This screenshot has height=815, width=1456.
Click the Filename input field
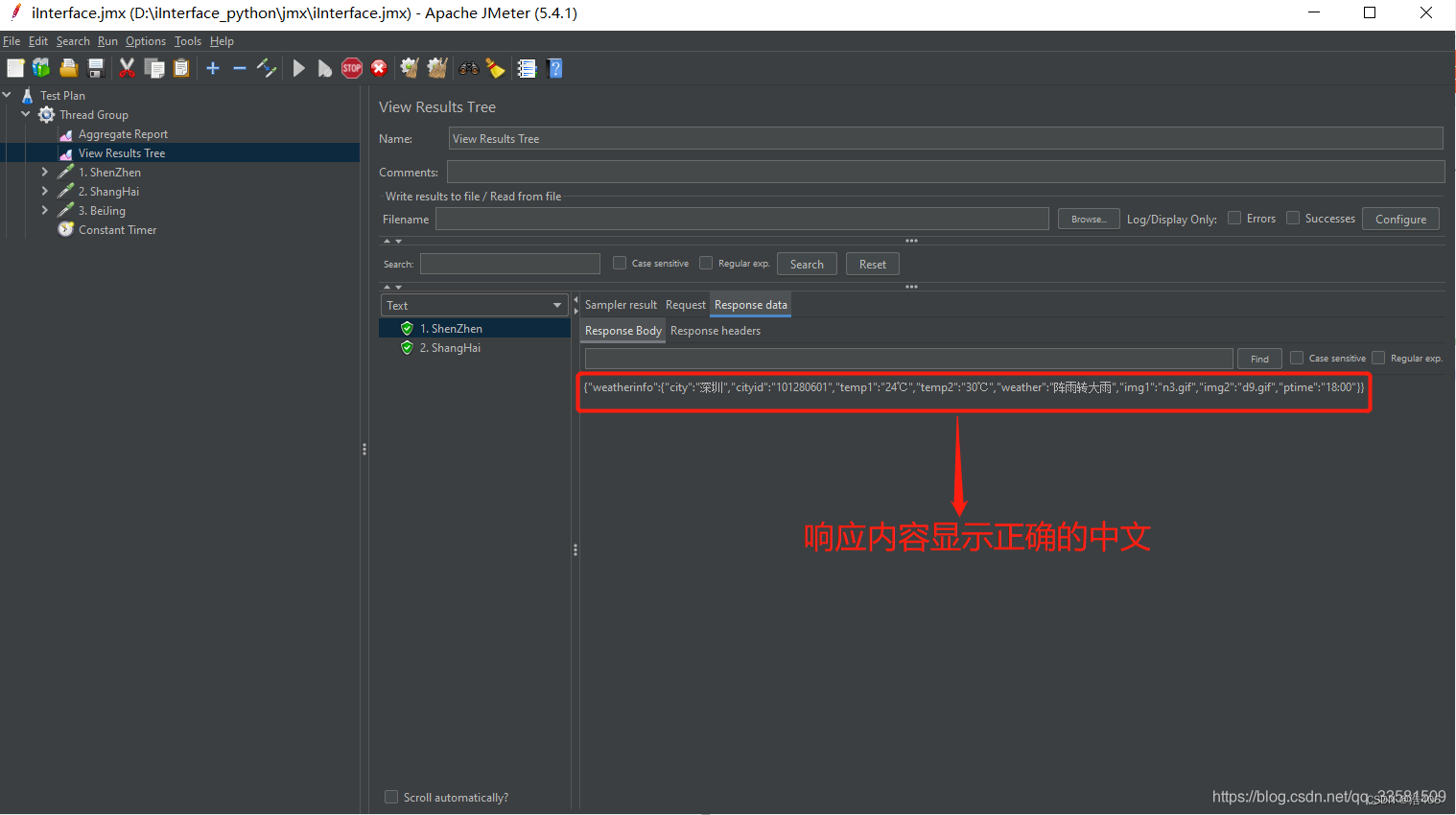(x=742, y=219)
